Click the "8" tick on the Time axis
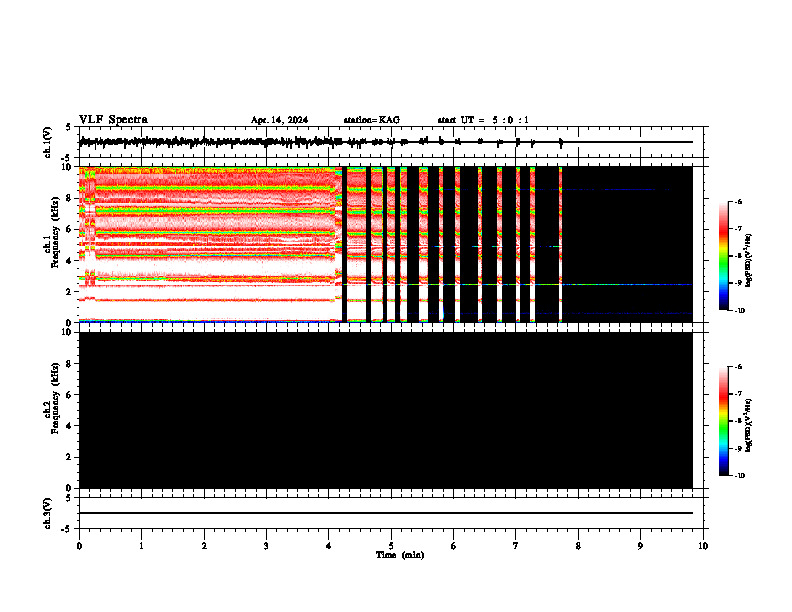This screenshot has height=612, width=792. coord(578,546)
